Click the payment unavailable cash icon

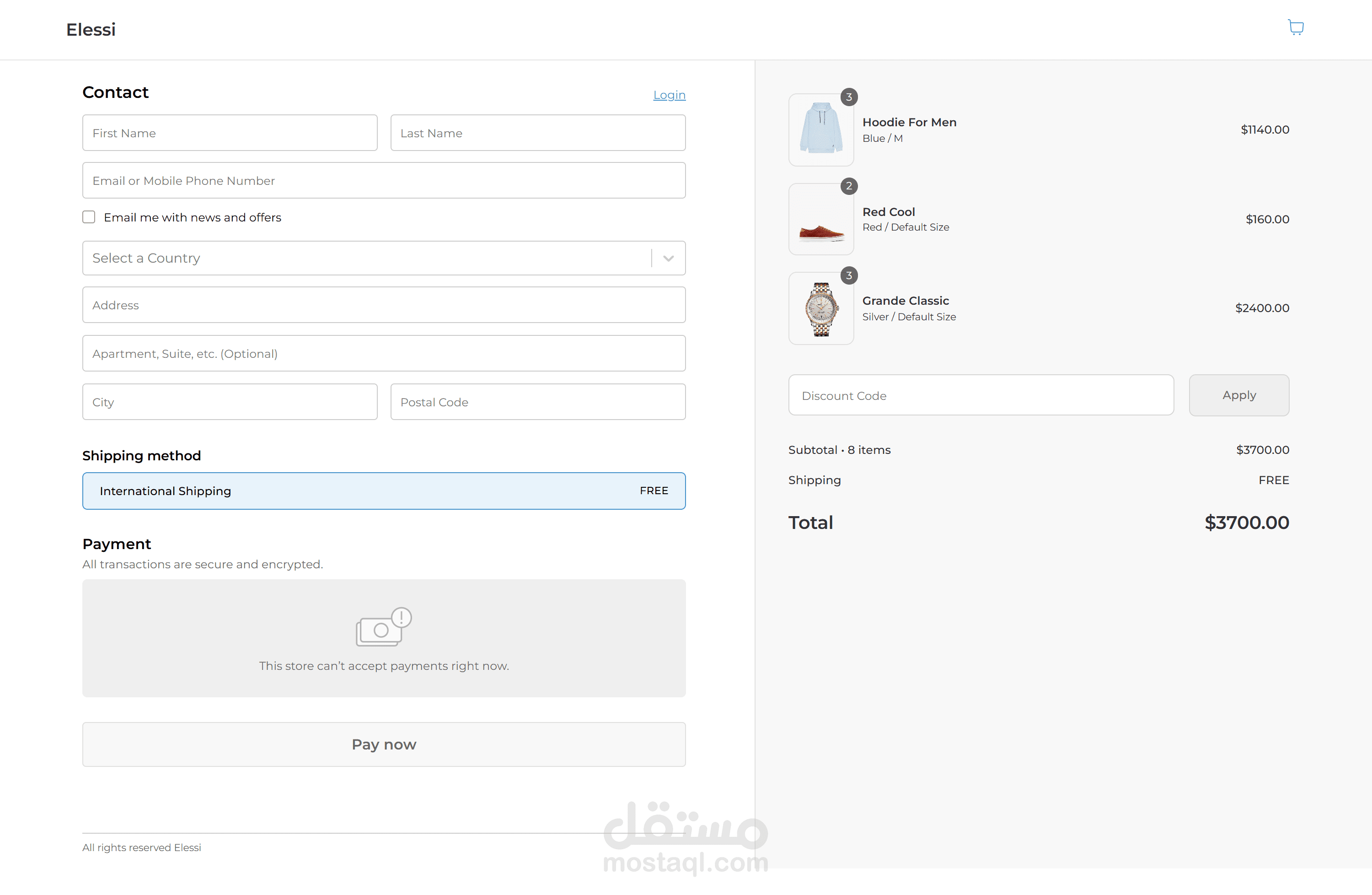[383, 626]
